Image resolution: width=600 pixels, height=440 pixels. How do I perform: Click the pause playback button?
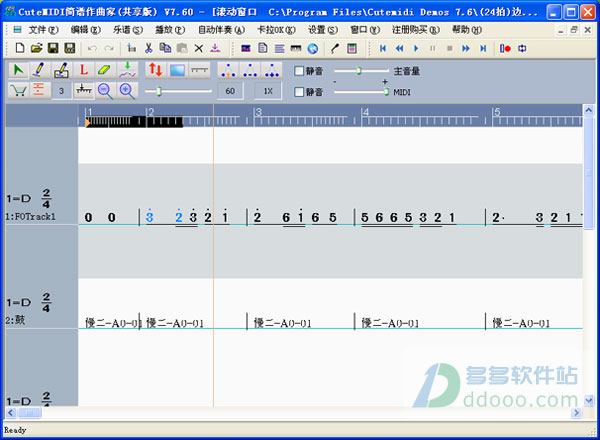point(433,48)
